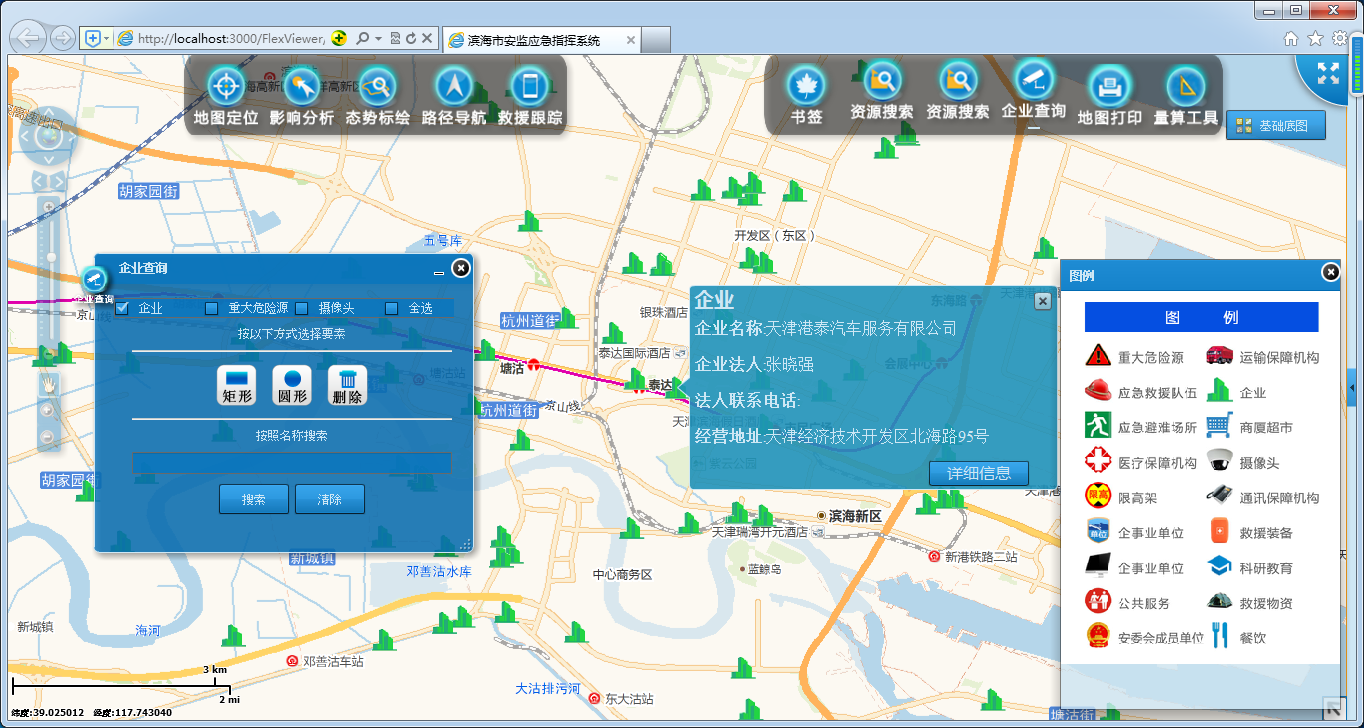Check the 重大危险源 checkbox
The width and height of the screenshot is (1364, 728).
(211, 308)
